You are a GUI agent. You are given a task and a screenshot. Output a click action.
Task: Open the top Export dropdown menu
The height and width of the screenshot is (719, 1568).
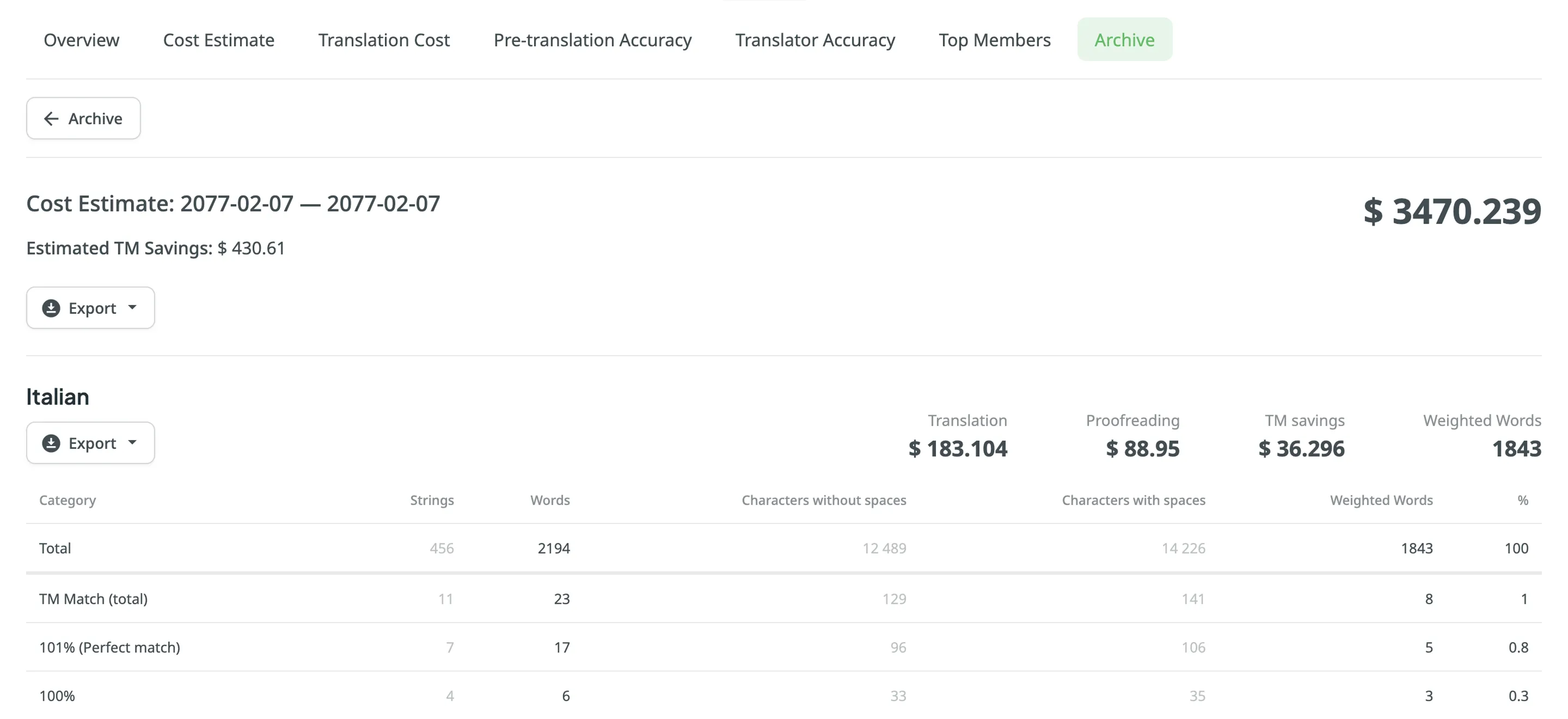(x=90, y=307)
